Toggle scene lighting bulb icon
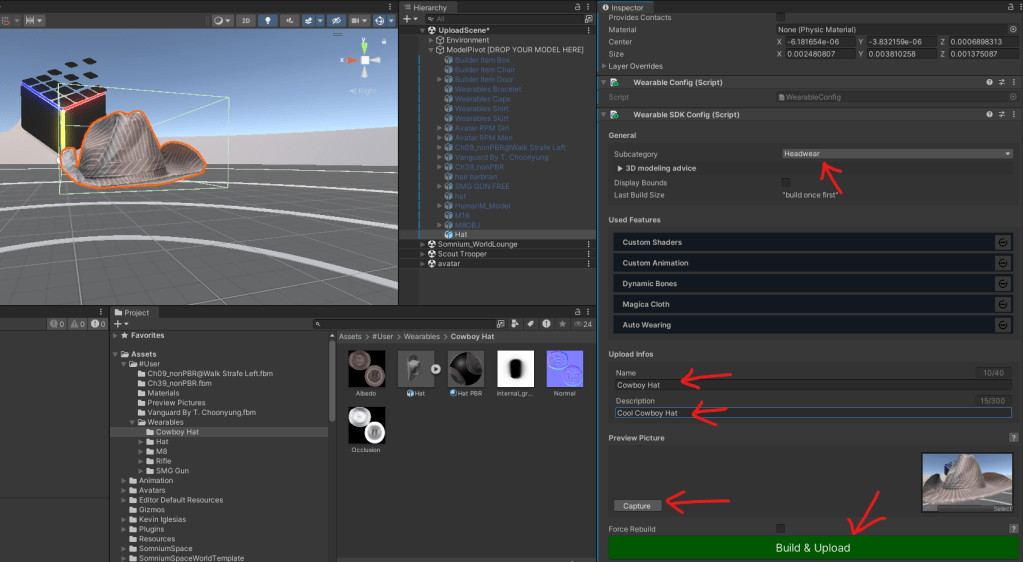The image size is (1023, 562). coord(268,20)
